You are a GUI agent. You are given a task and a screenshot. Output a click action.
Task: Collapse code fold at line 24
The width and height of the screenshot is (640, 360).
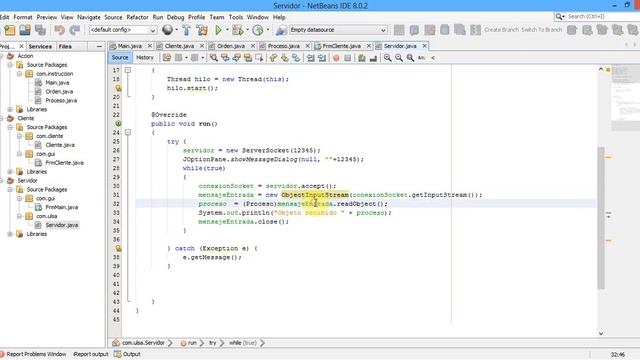pos(128,132)
